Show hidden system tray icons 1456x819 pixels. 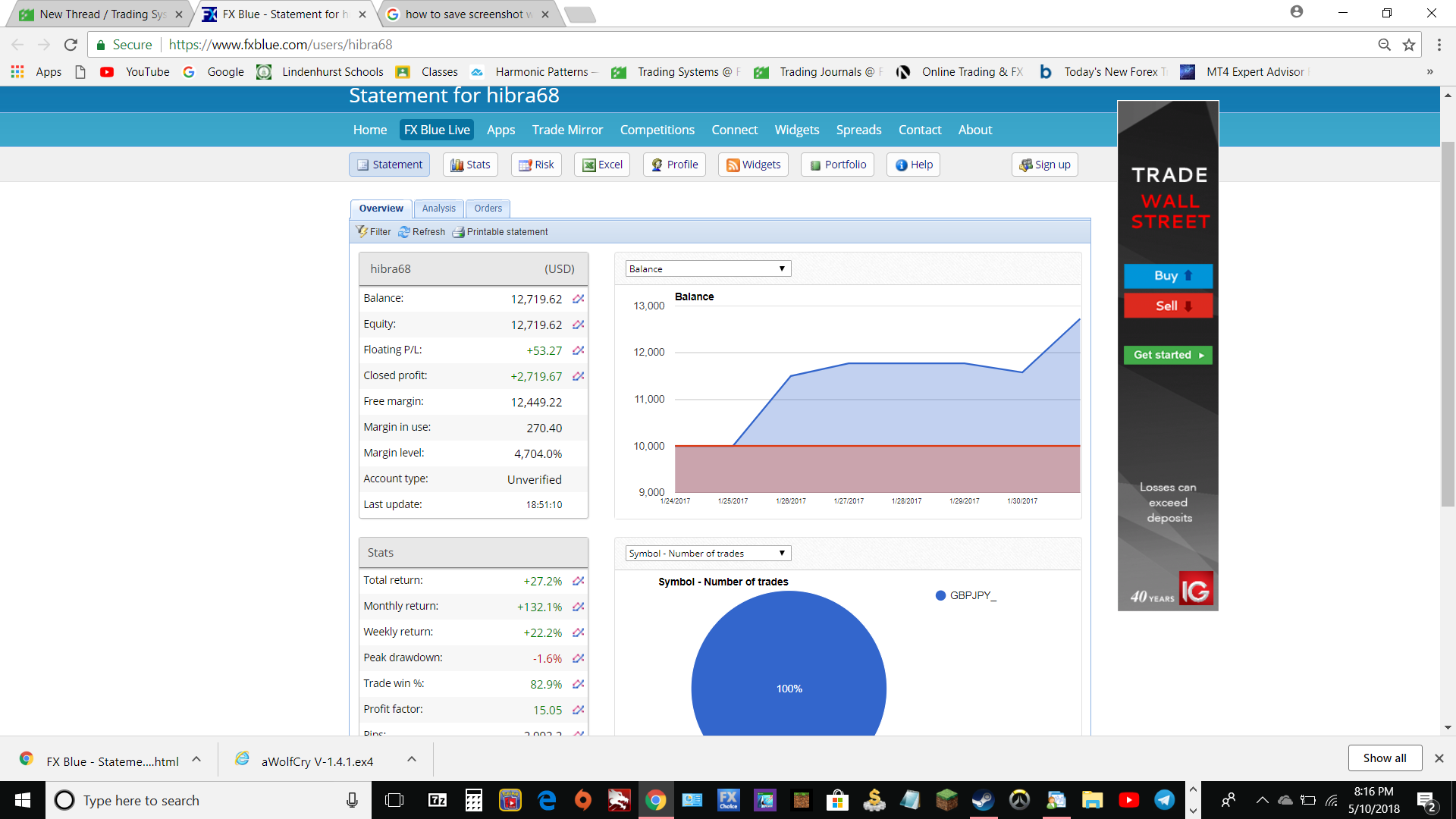(1262, 800)
